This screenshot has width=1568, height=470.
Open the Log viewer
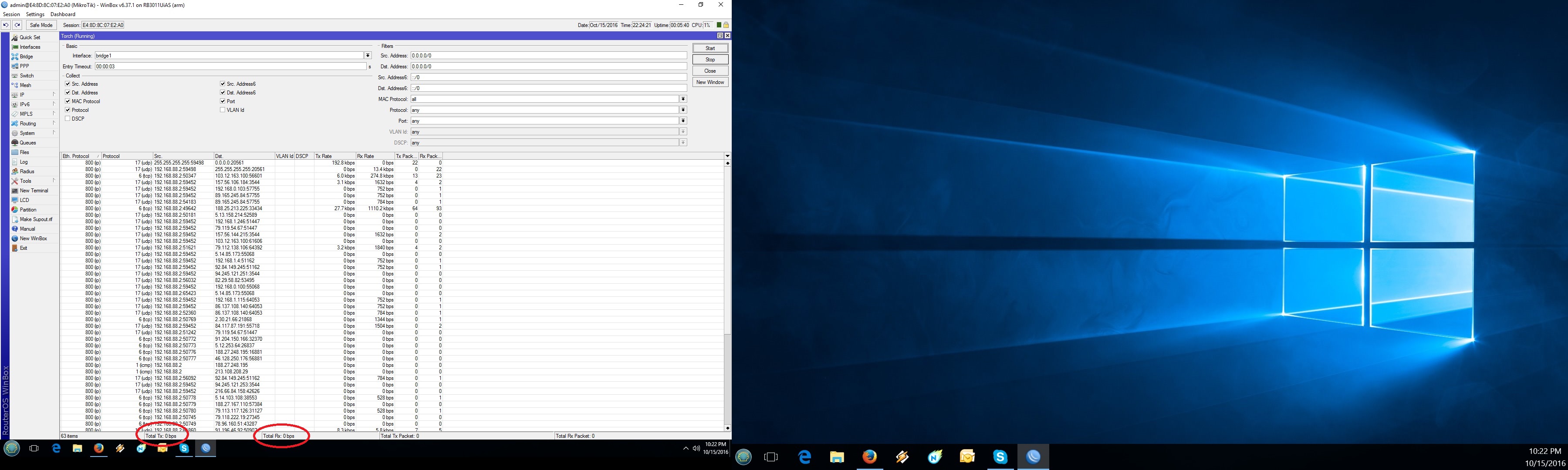click(23, 162)
